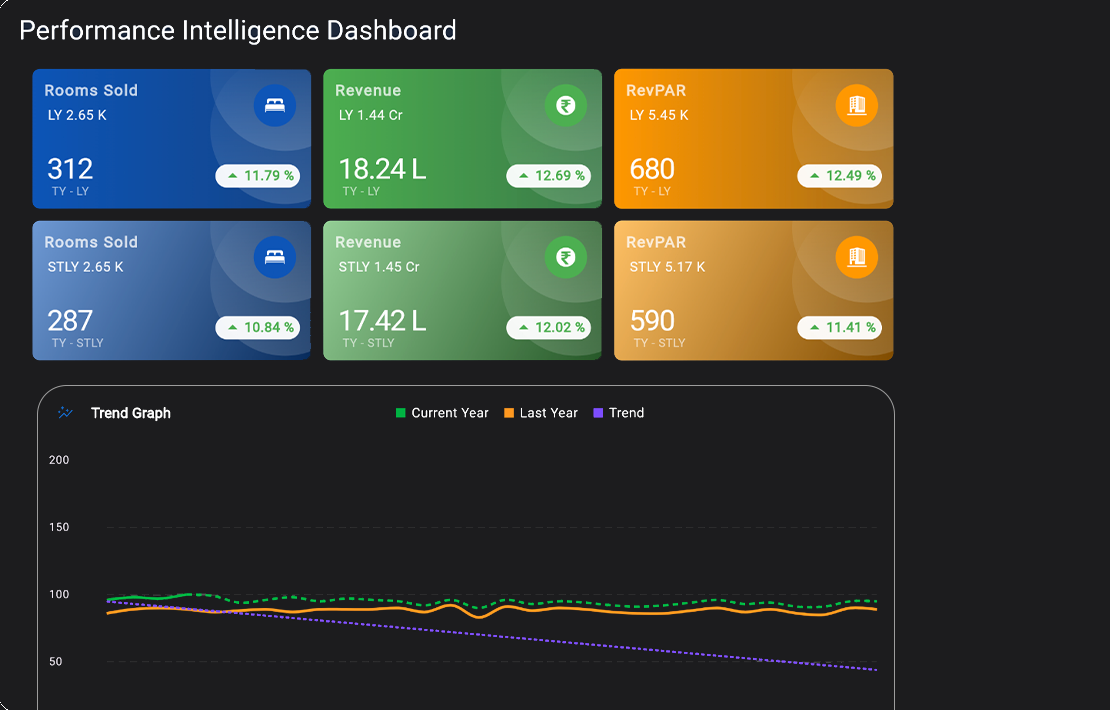Click the 312 rooms sold value

tap(70, 169)
